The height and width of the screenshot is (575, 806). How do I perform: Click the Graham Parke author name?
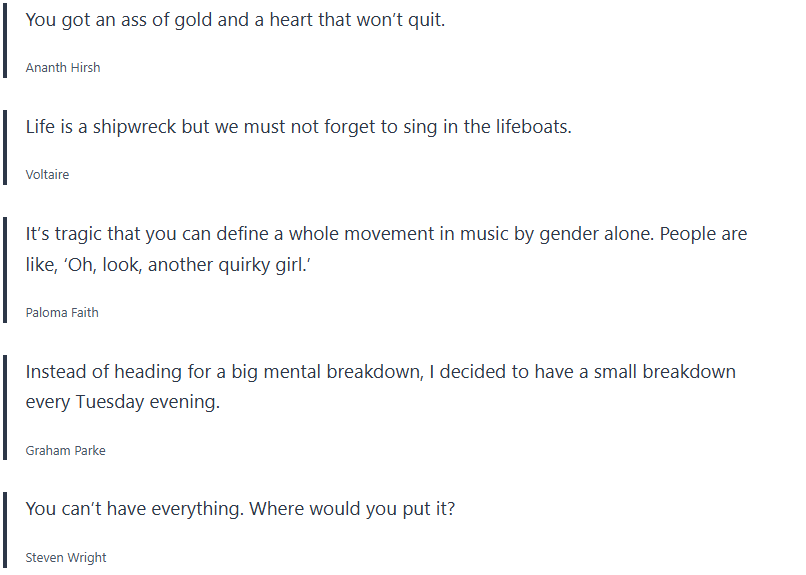[x=65, y=451]
